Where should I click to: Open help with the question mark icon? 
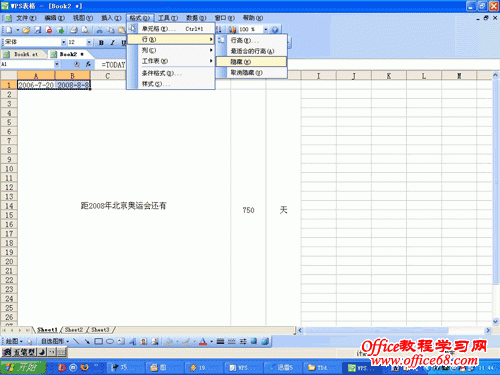[275, 30]
